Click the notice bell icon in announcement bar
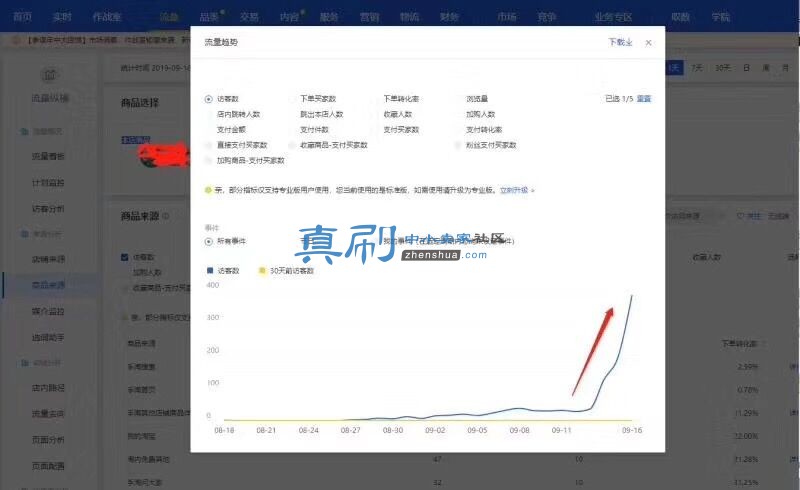This screenshot has height=490, width=800. click(16, 40)
